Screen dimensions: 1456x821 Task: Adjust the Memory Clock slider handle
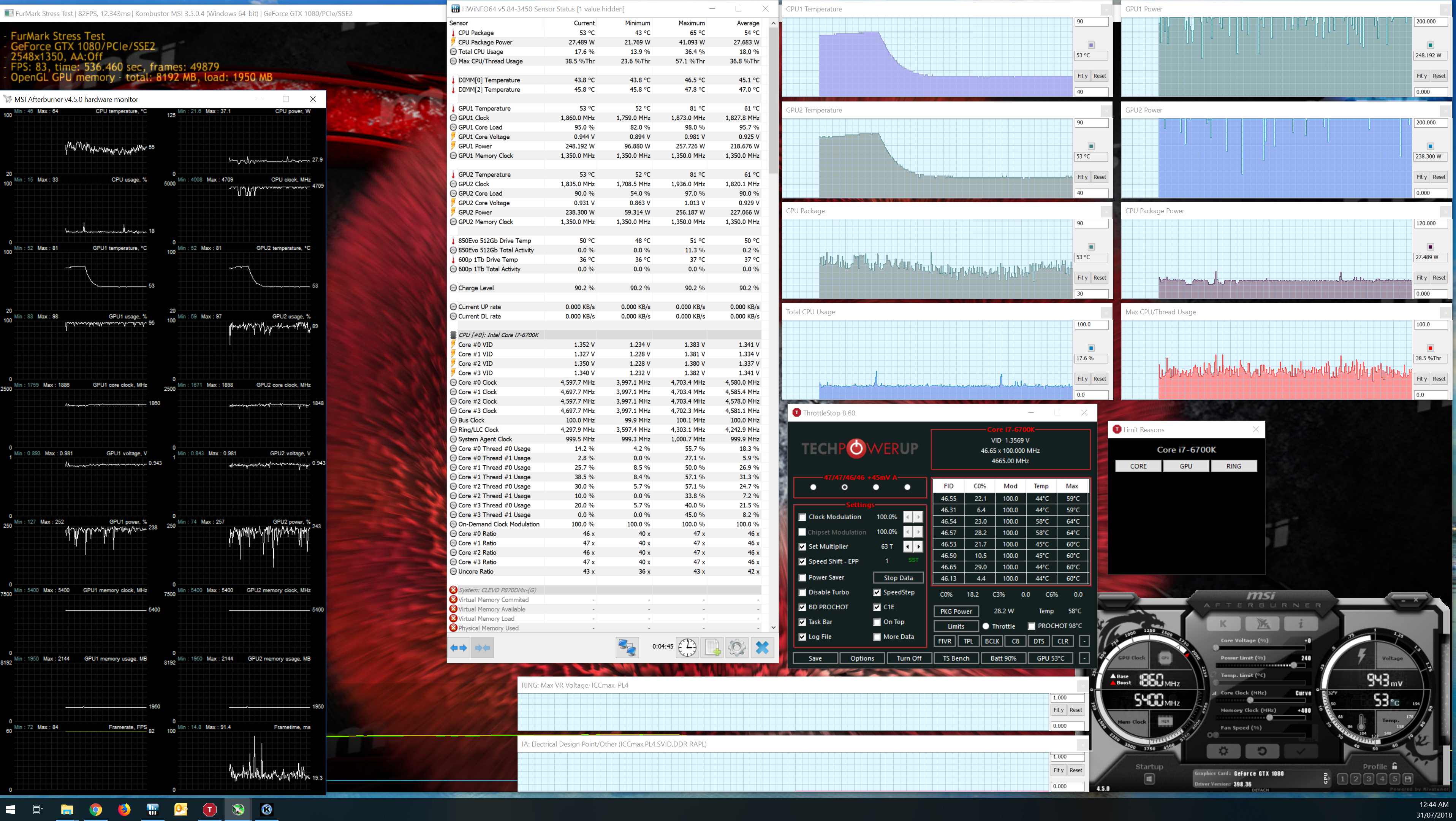tap(1269, 717)
